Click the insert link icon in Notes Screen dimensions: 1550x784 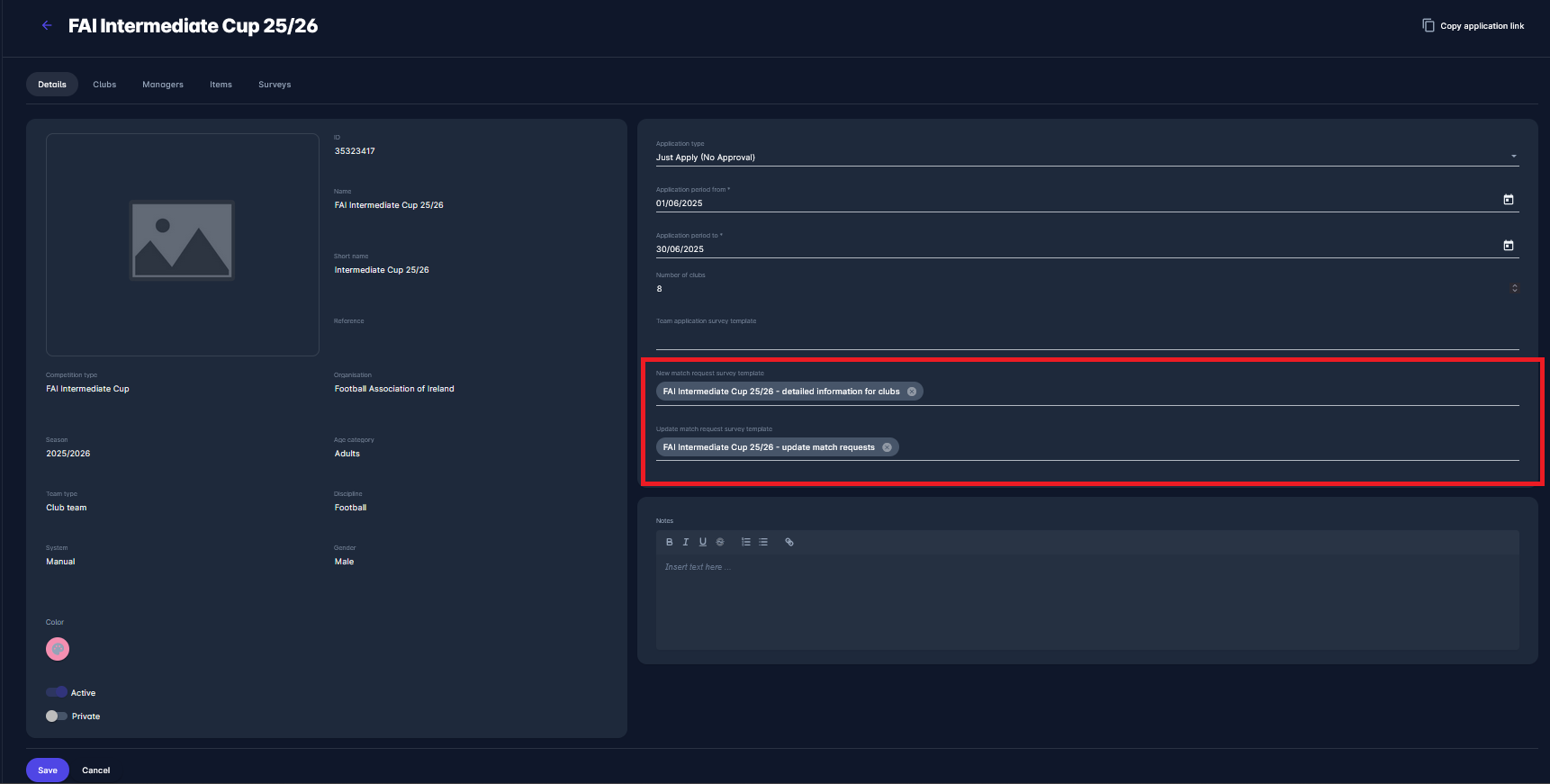pyautogui.click(x=789, y=542)
